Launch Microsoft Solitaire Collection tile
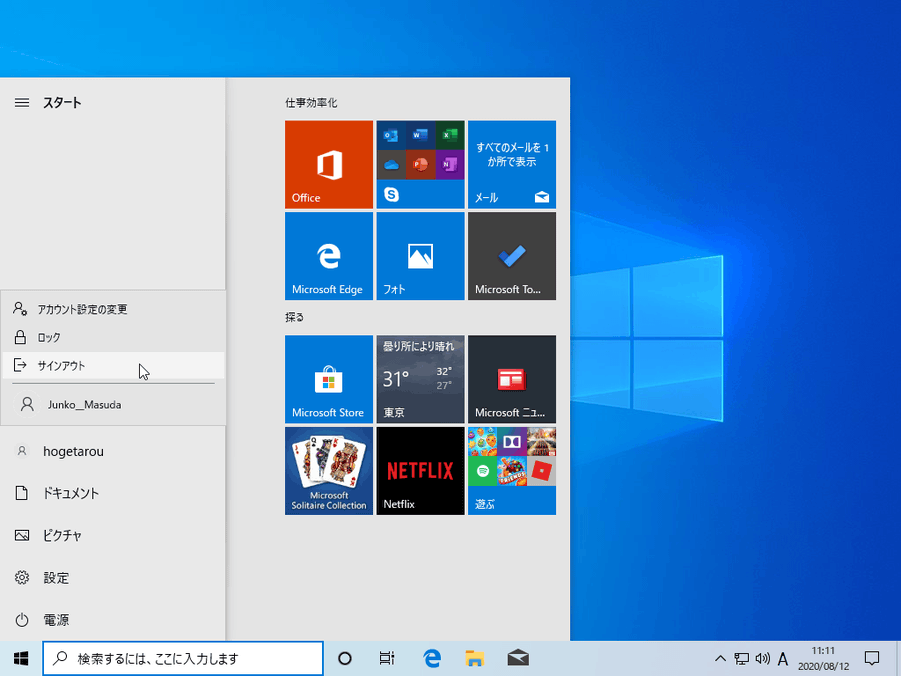This screenshot has height=676, width=901. (x=329, y=471)
